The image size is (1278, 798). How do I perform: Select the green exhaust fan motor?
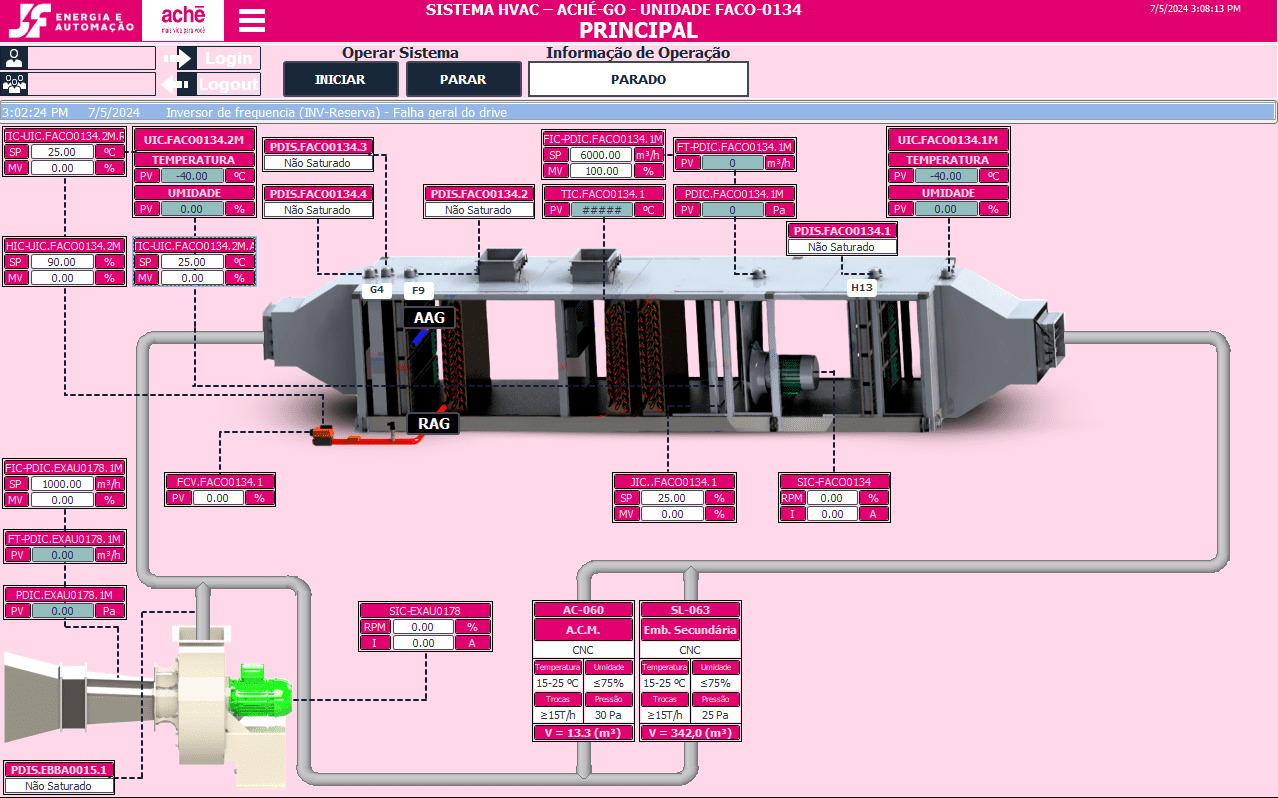[x=260, y=690]
